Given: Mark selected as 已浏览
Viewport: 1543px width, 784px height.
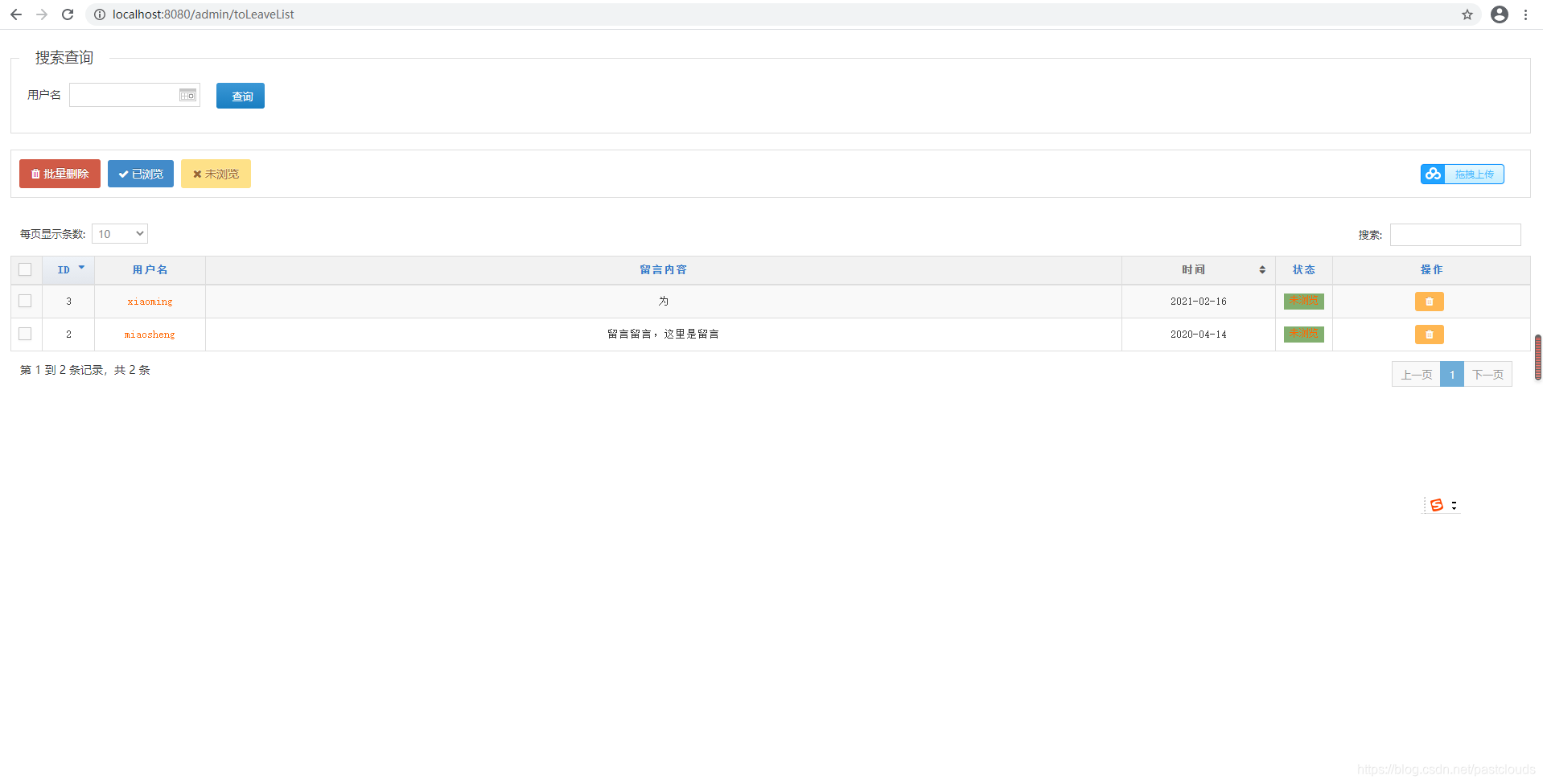Looking at the screenshot, I should point(141,174).
